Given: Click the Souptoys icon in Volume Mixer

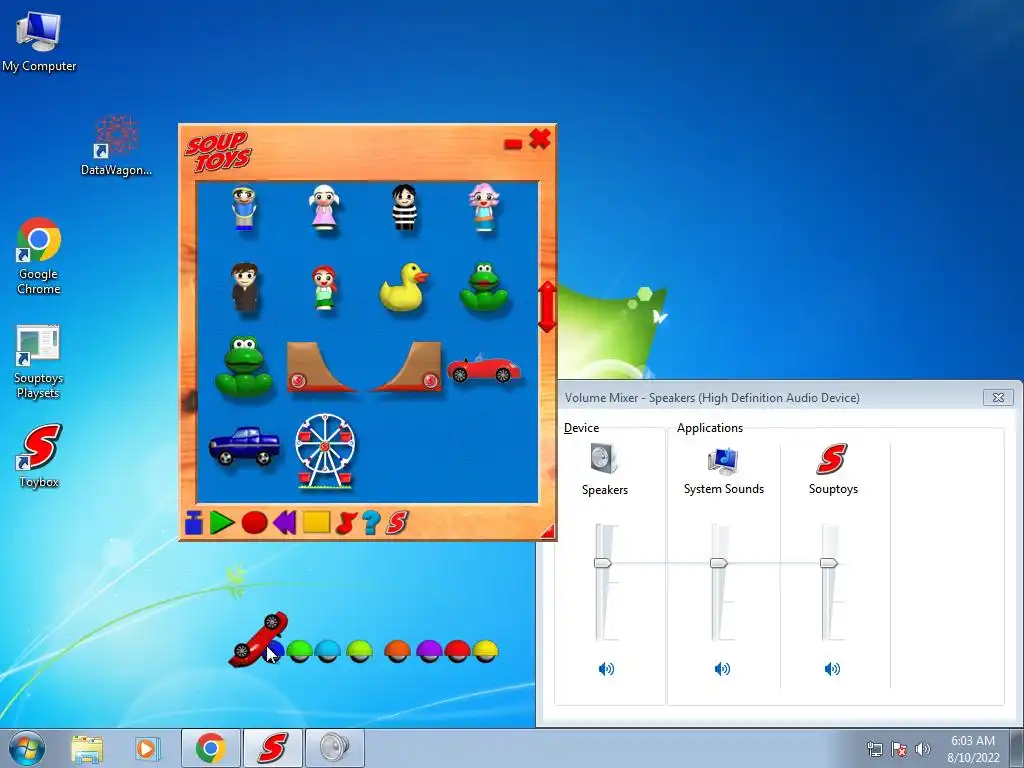Looking at the screenshot, I should (x=832, y=459).
